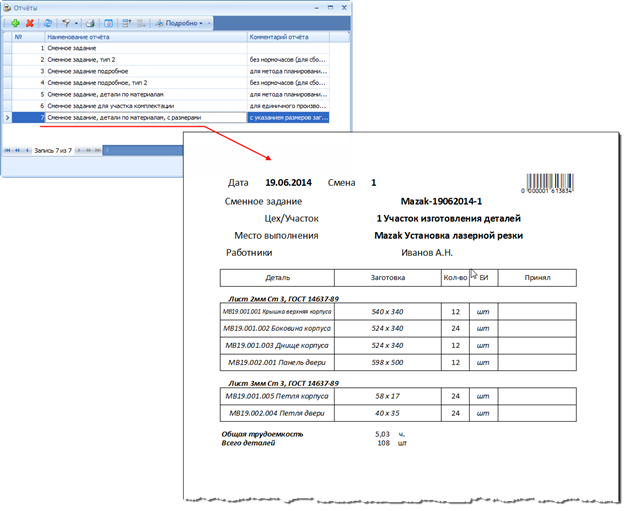Viewport: 624px width, 511px height.
Task: Click the blue-framed preview icon after Print
Action: [x=108, y=21]
